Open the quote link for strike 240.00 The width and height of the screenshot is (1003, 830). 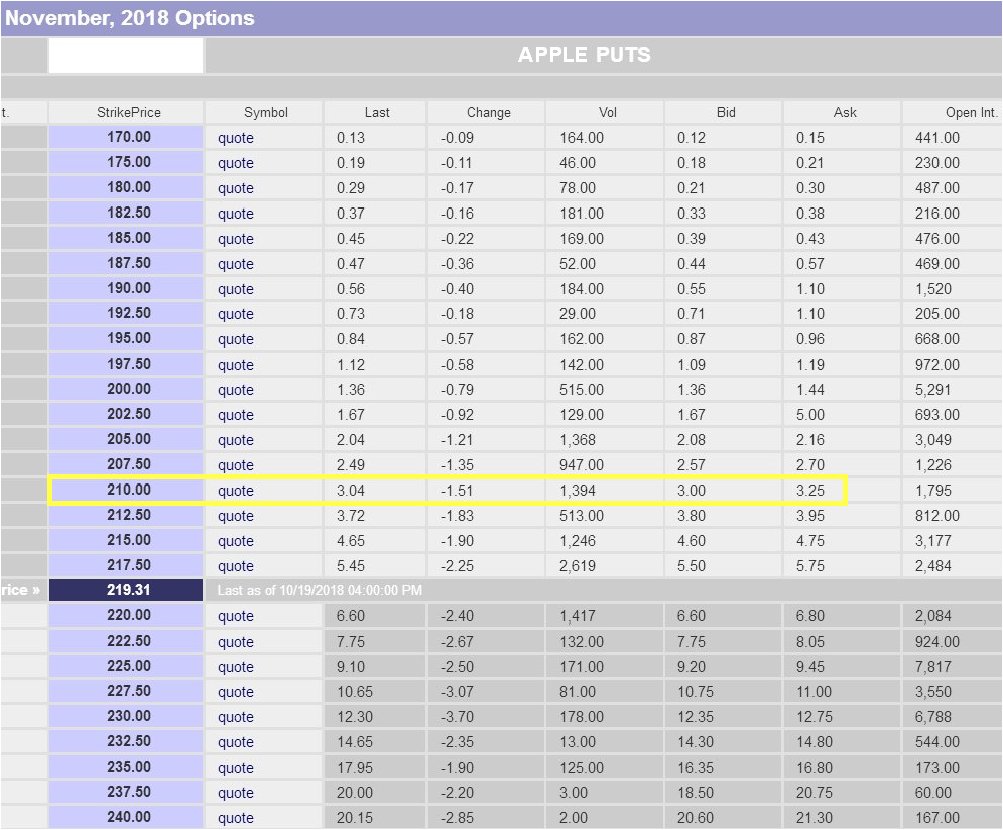pos(235,817)
